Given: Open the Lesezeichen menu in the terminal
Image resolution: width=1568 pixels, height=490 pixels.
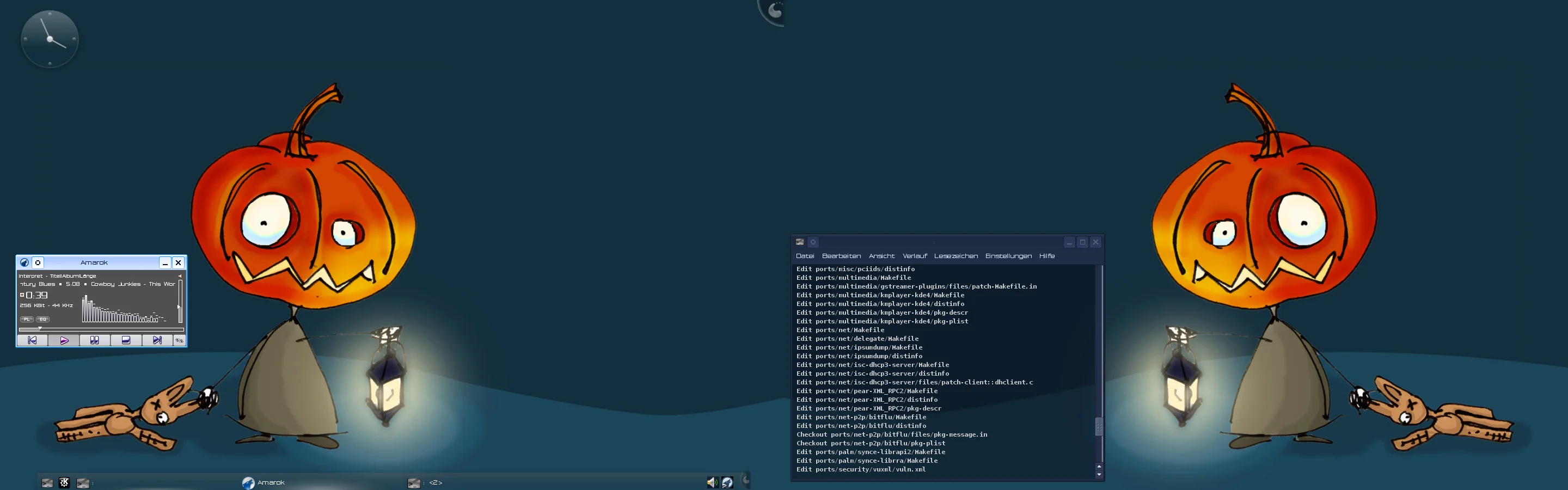Looking at the screenshot, I should tap(955, 256).
